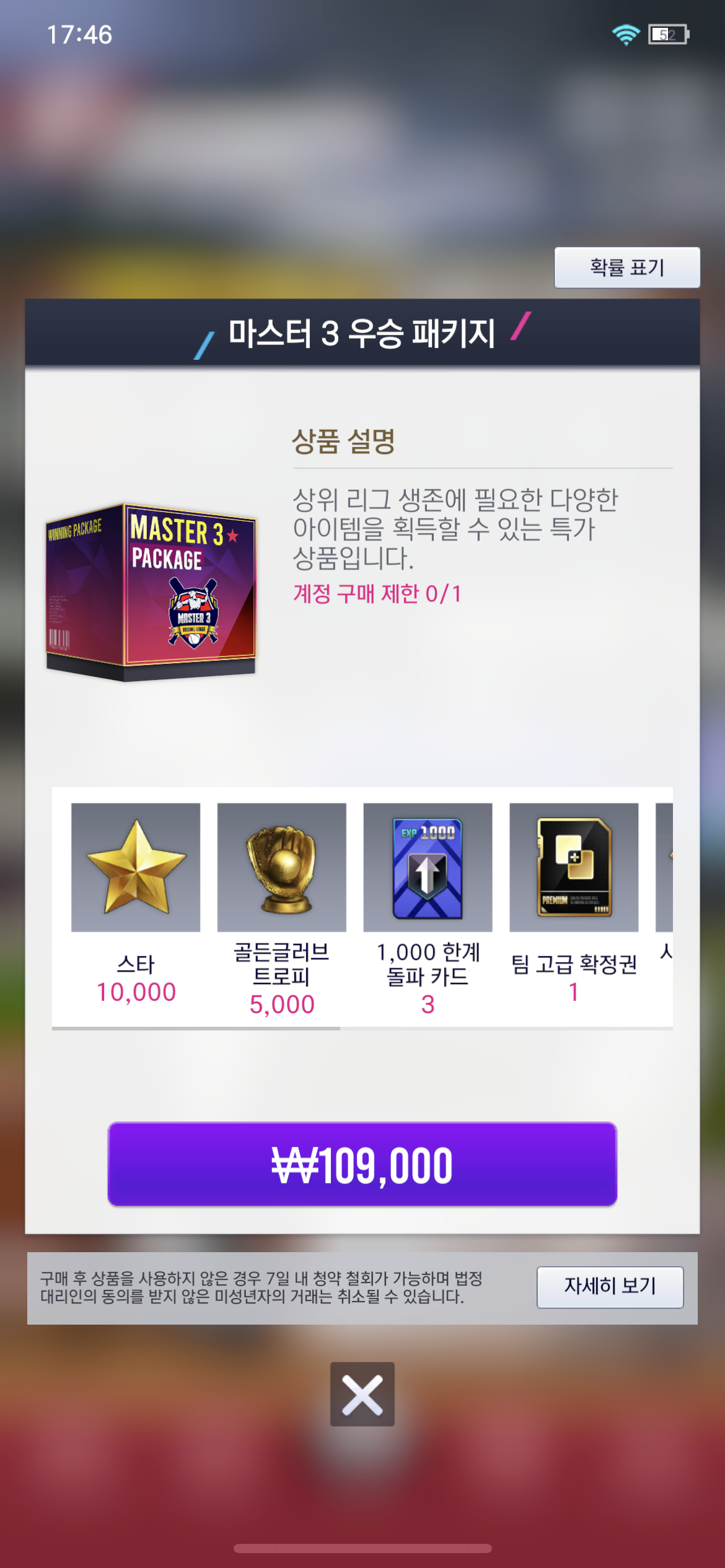
Task: Purchase package for ₩109,000
Action: click(362, 1164)
